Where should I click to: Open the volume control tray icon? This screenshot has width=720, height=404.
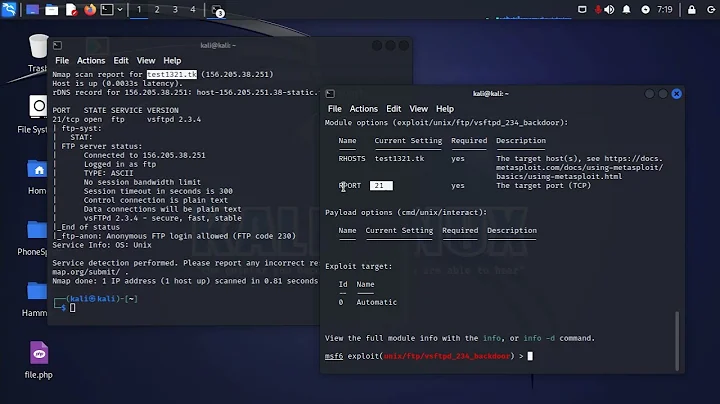tap(609, 9)
